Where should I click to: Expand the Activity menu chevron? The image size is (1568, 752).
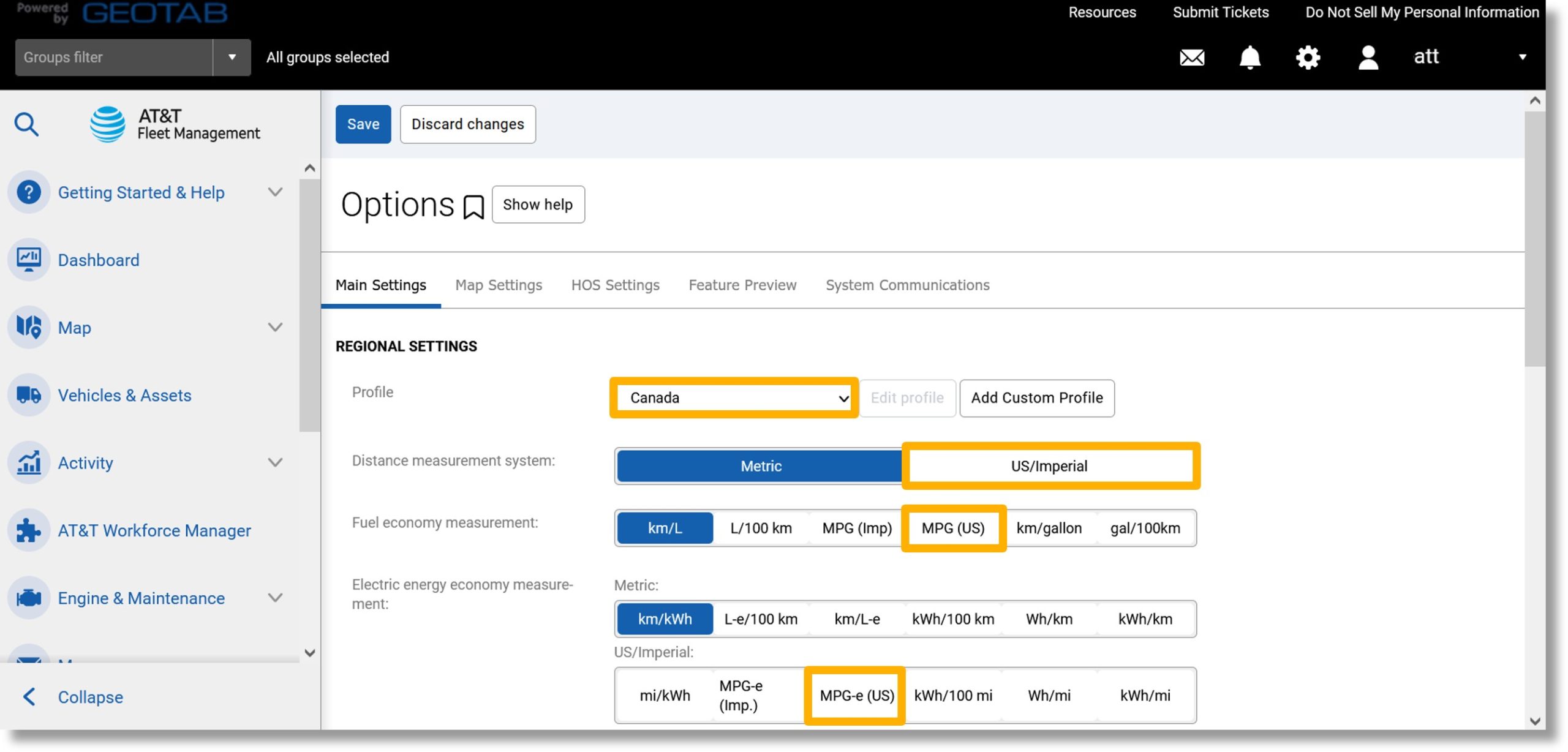coord(276,462)
